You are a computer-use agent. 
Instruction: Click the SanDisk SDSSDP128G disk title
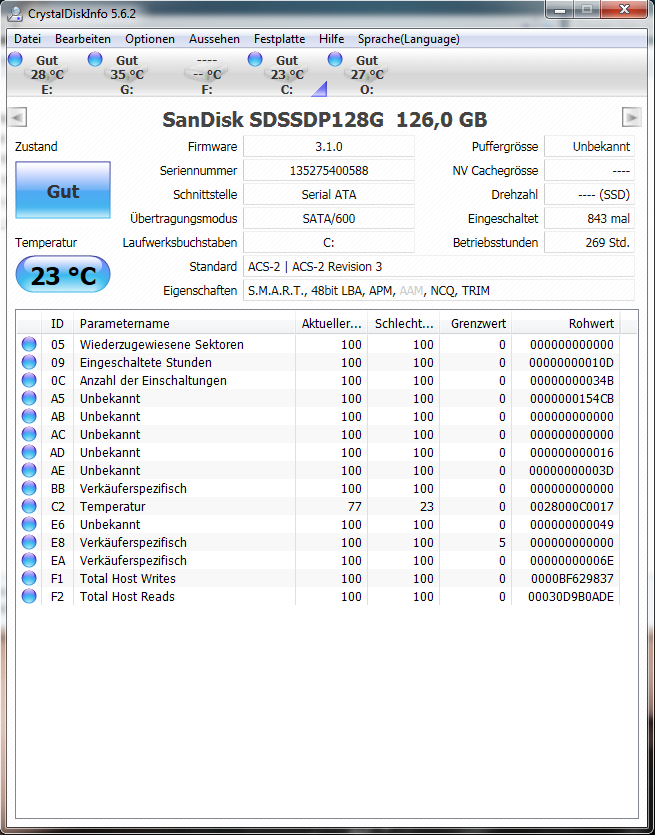click(324, 120)
